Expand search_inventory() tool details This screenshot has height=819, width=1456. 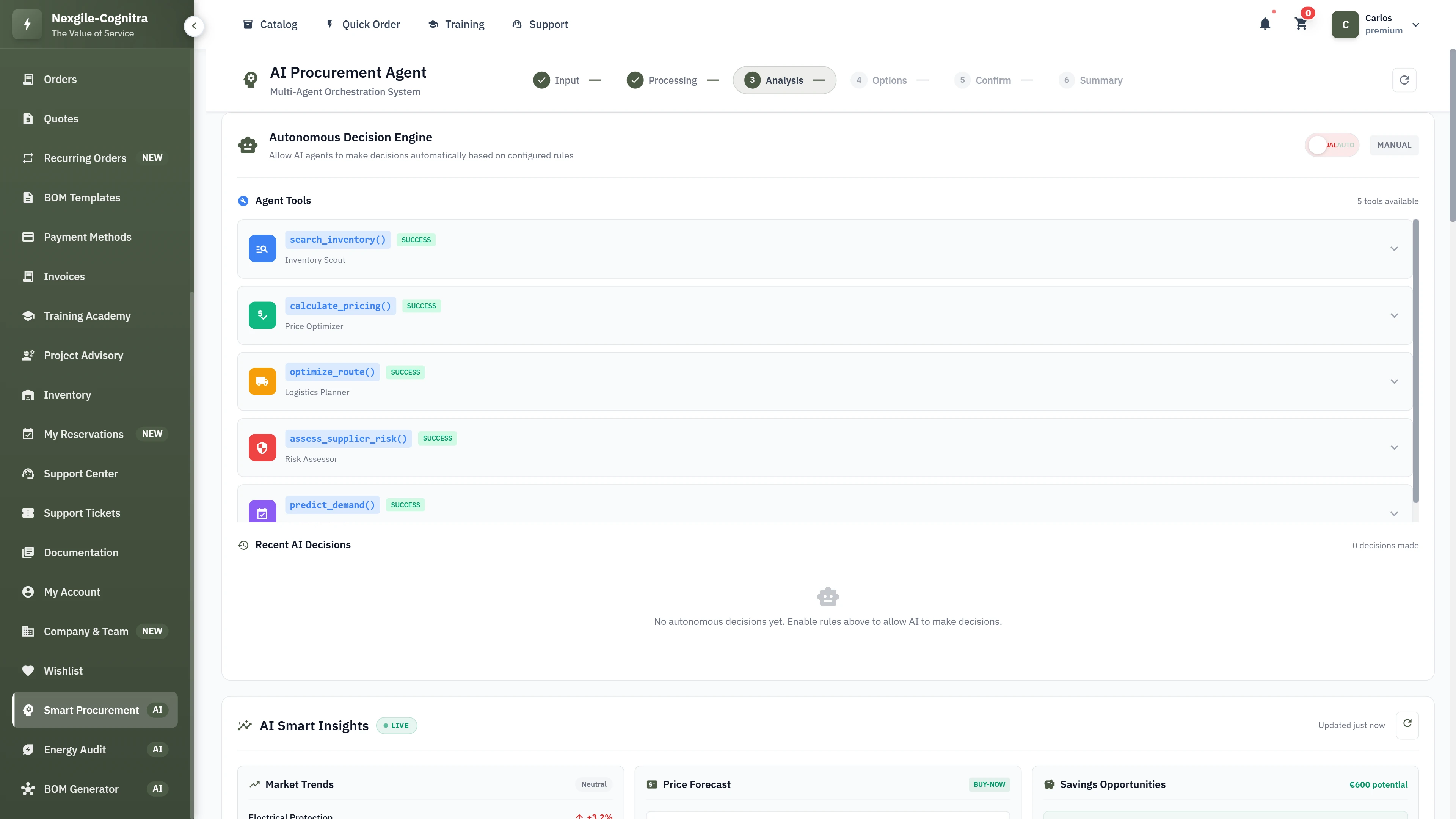coord(1395,249)
